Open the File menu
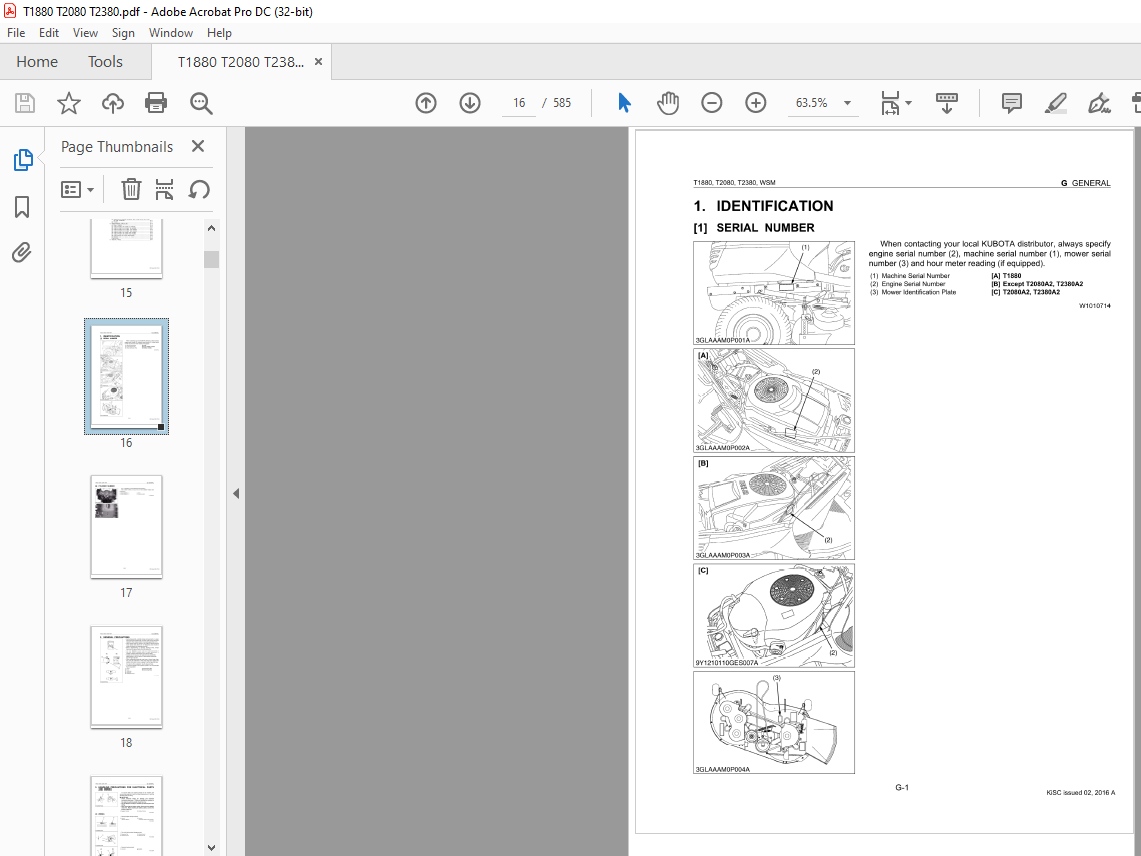This screenshot has width=1141, height=856. click(x=16, y=33)
